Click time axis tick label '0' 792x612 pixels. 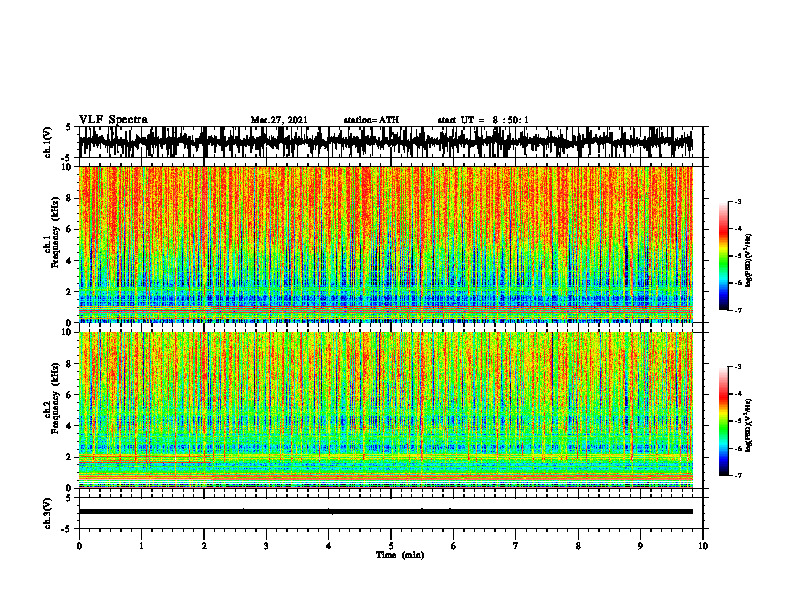coord(79,546)
